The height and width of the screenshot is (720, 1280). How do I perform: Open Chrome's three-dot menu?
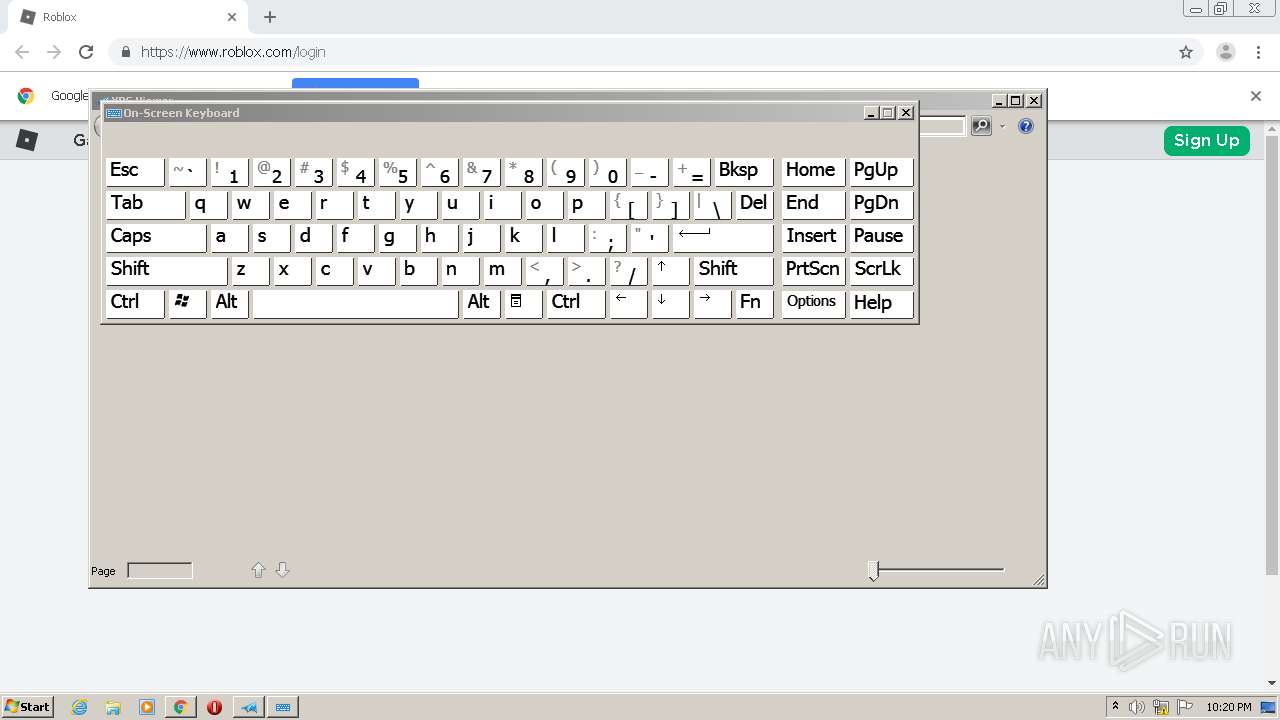tap(1258, 52)
